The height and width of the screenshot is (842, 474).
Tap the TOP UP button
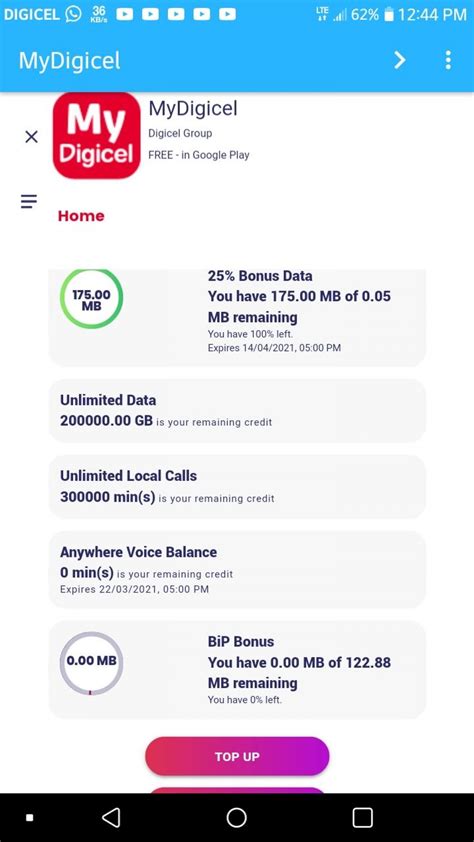(237, 756)
